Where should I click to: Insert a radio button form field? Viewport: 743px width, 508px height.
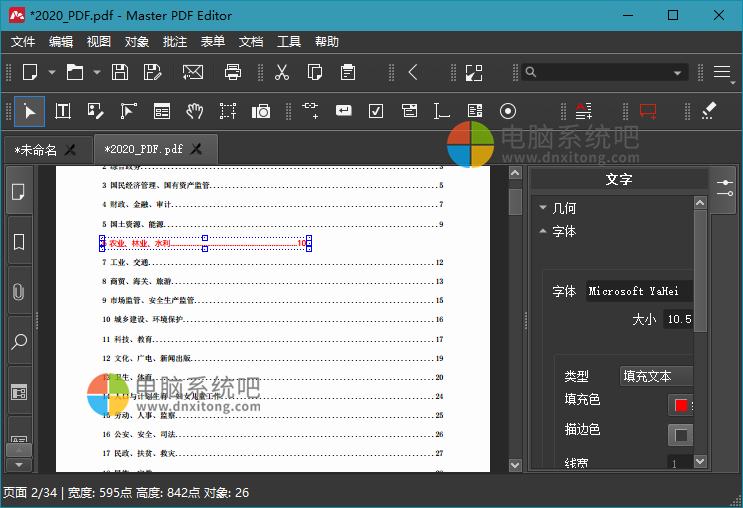(x=507, y=111)
